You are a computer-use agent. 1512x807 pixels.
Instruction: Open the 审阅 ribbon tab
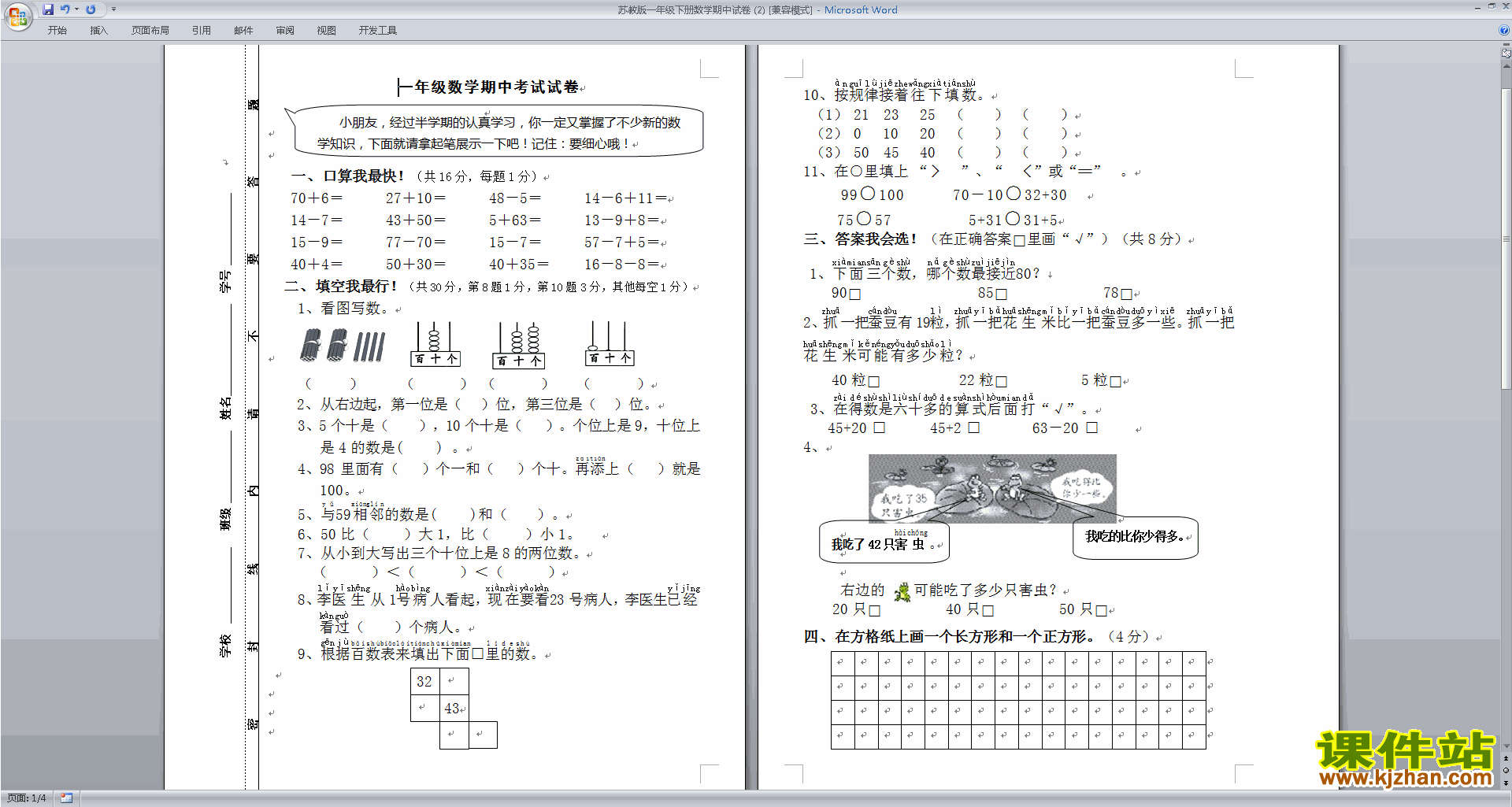285,31
